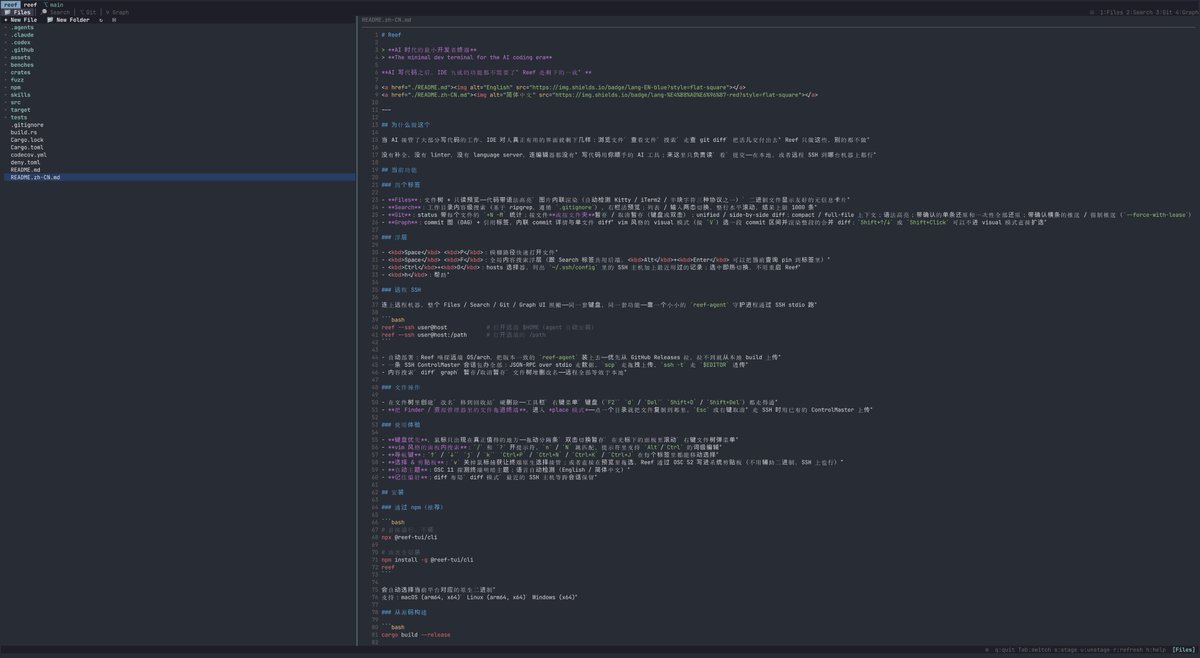Click the q:quit hint in status bar
This screenshot has height=658, width=1200.
click(x=1006, y=650)
